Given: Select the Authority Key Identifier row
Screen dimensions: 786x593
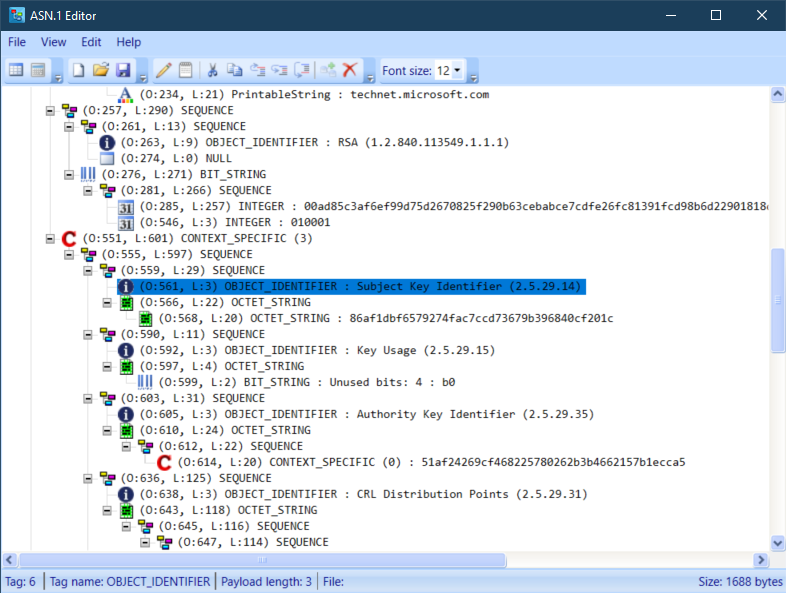Looking at the screenshot, I should tap(366, 414).
